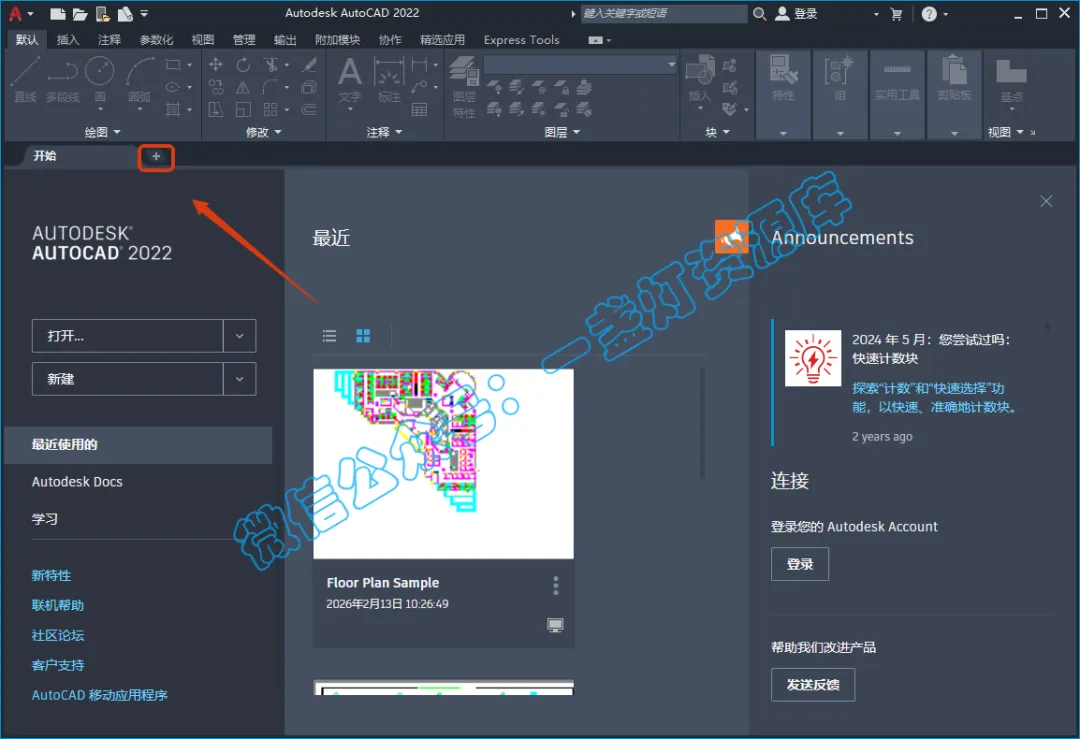
Task: Select Autodesk Docs in the sidebar
Action: [77, 482]
